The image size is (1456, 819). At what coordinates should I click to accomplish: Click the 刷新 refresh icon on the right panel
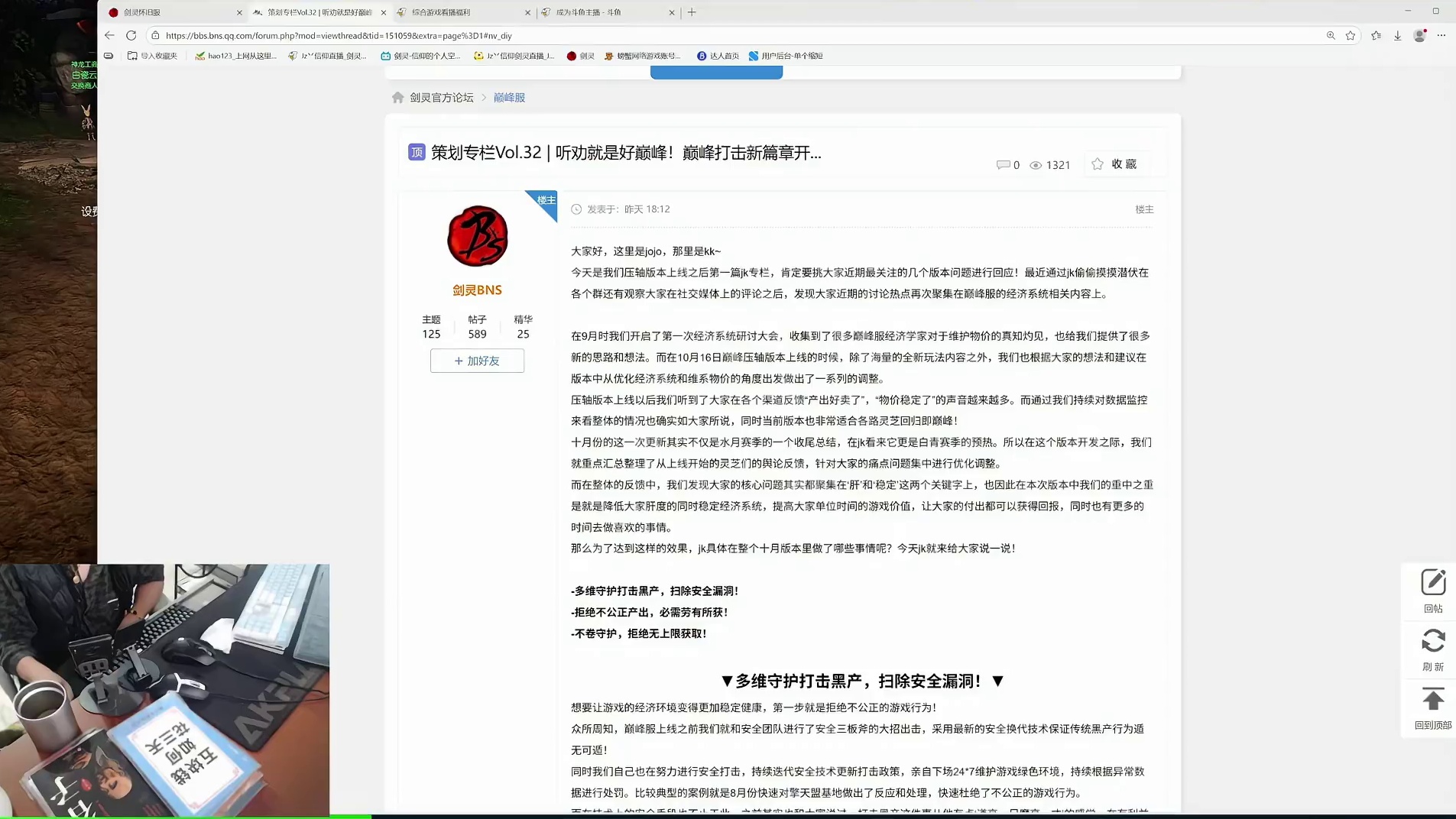1433,641
